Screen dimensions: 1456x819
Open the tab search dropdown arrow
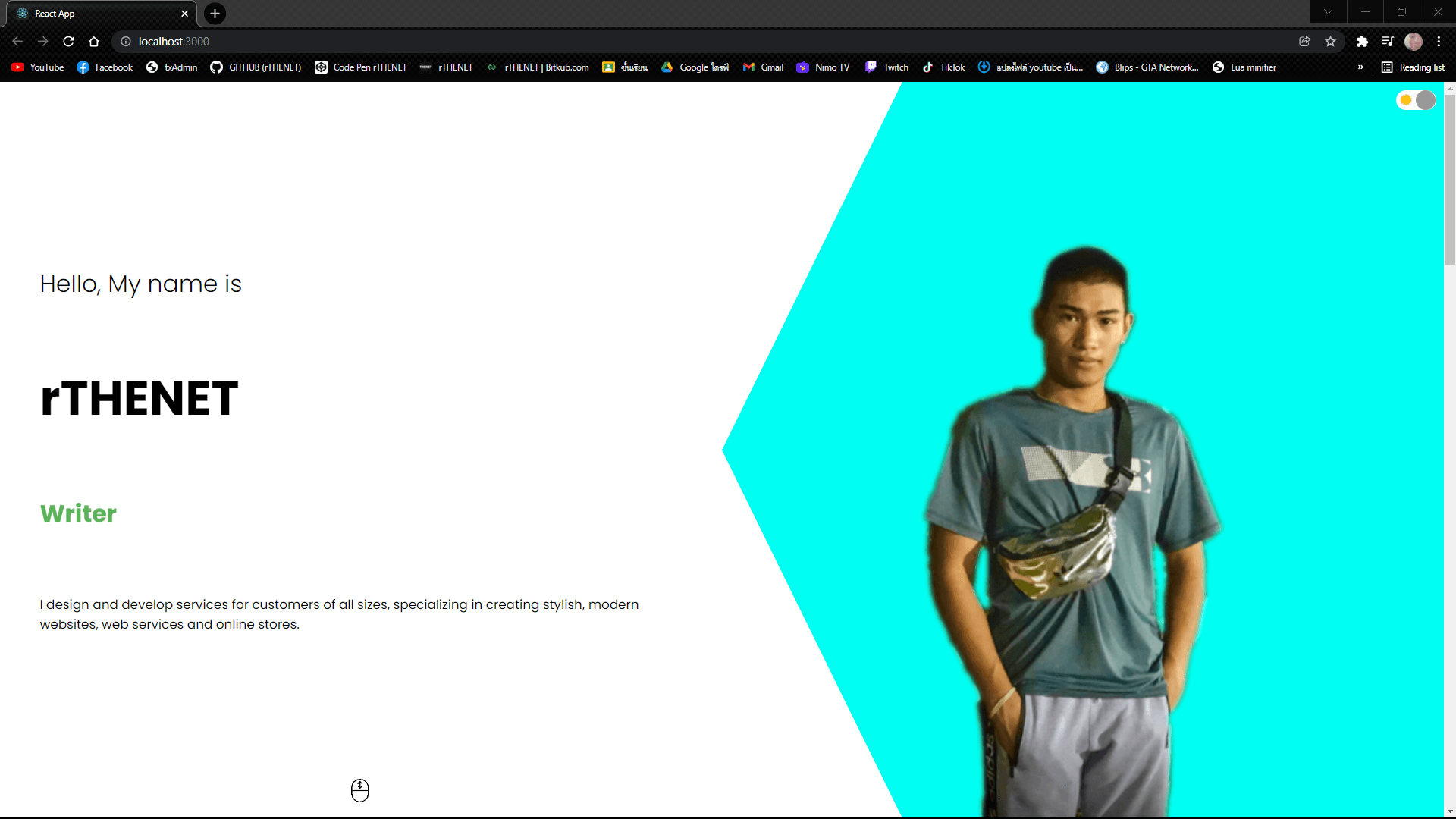(1328, 12)
